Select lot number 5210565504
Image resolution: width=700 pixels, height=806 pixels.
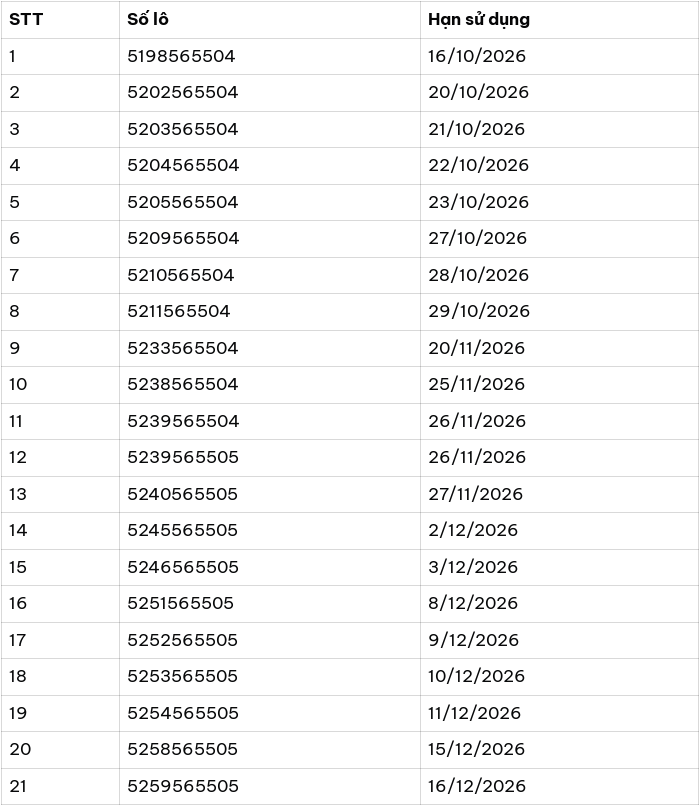(x=181, y=275)
